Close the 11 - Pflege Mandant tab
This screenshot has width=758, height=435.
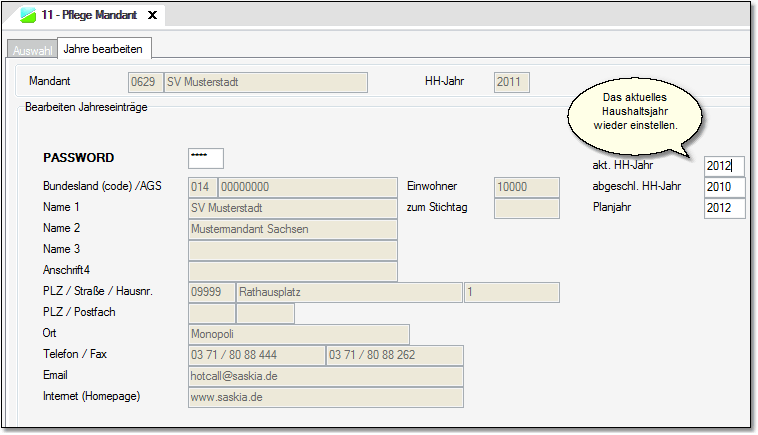pyautogui.click(x=152, y=16)
